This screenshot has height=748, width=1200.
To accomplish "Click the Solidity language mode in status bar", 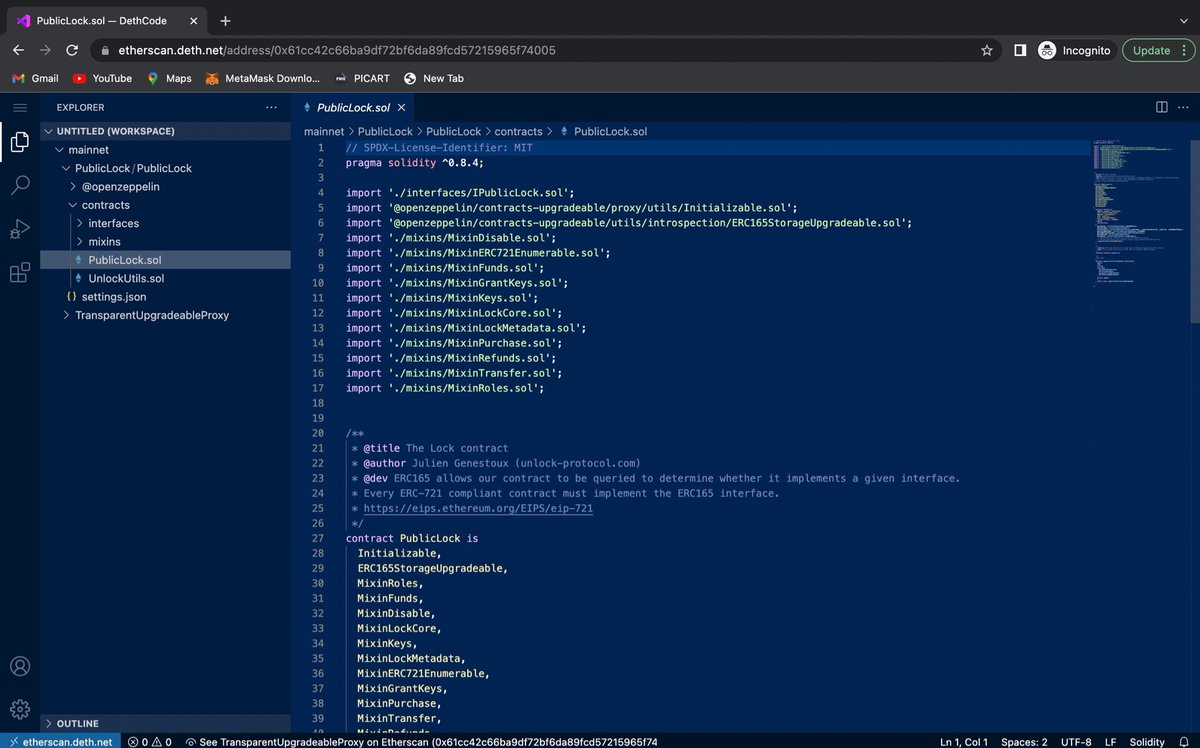I will (1147, 742).
